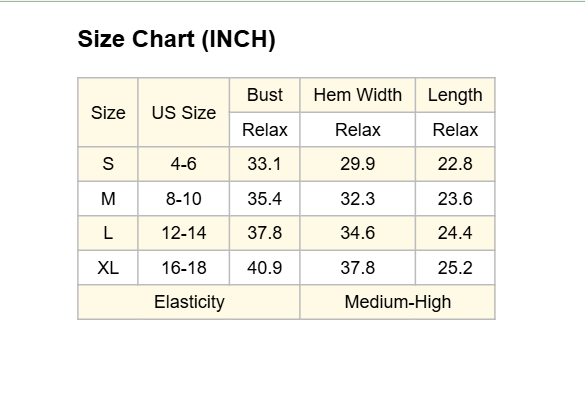Image resolution: width=585 pixels, height=401 pixels.
Task: Select the Size column header
Action: pyautogui.click(x=108, y=112)
